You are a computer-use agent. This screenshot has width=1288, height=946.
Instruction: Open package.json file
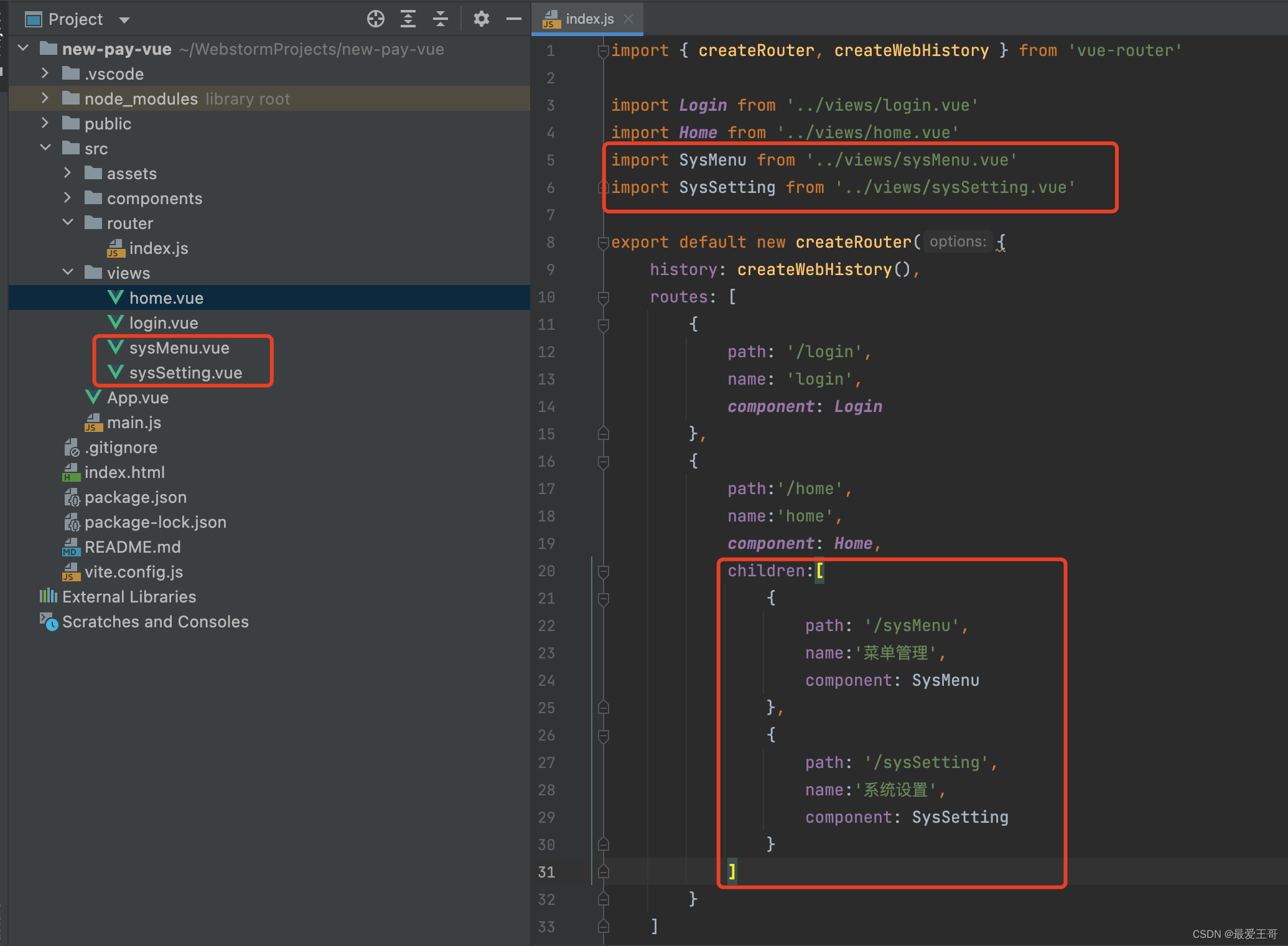click(135, 497)
